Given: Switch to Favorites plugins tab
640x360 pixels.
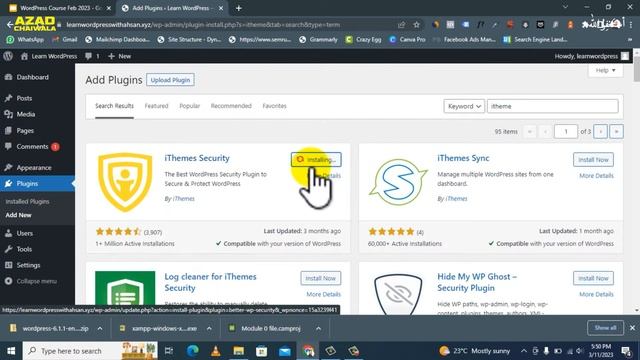Looking at the screenshot, I should click(x=274, y=106).
